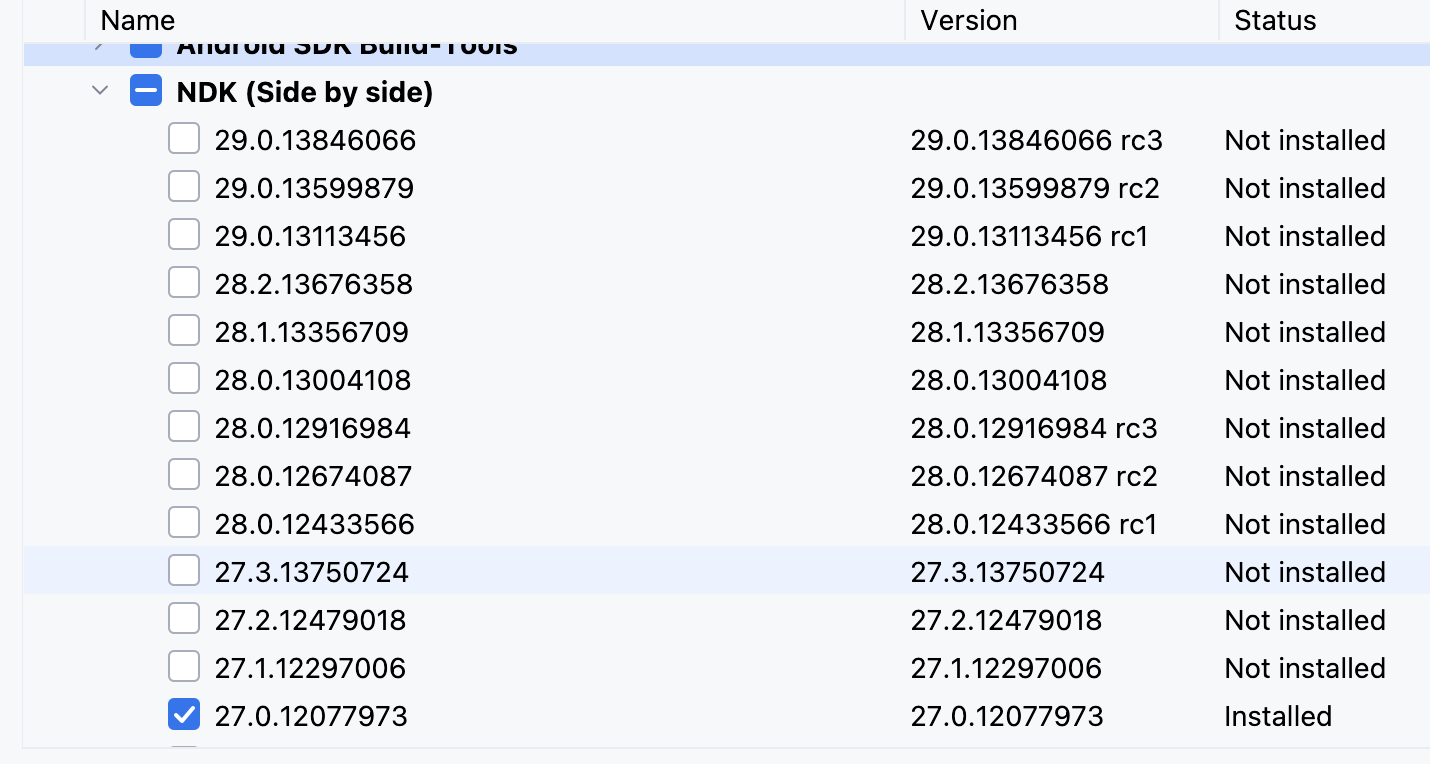The image size is (1430, 764).
Task: Click the 28.2.13676358 name label
Action: [314, 284]
